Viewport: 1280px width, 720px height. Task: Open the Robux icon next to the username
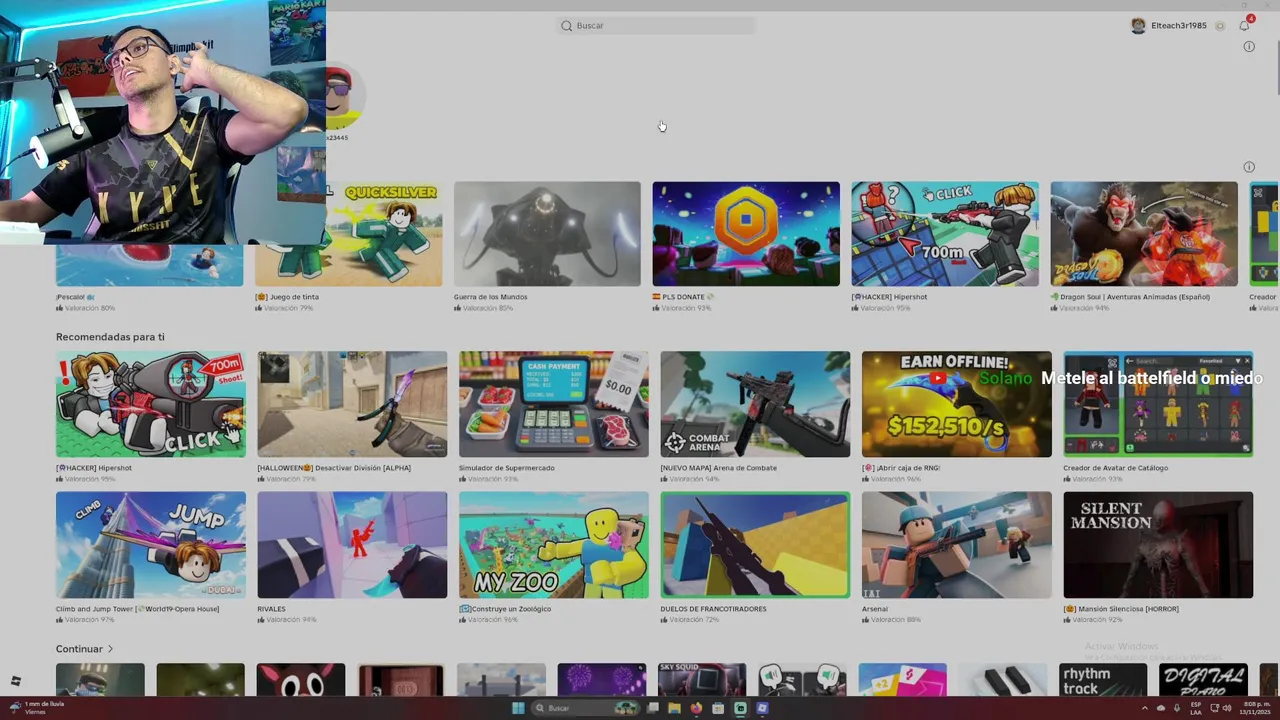(x=1220, y=26)
